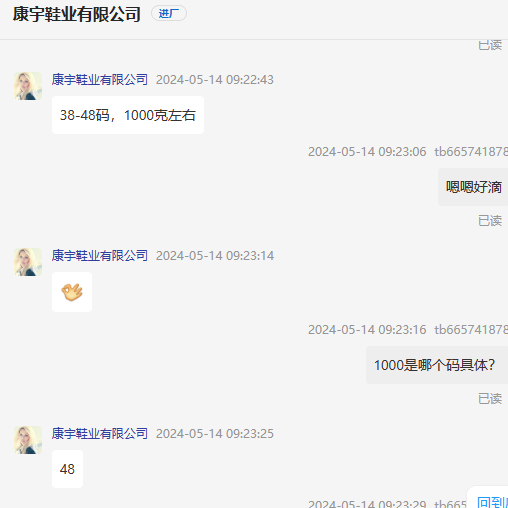The image size is (508, 508).
Task: Open the 康宇鞋业有限公司 chat header title
Action: click(x=77, y=14)
